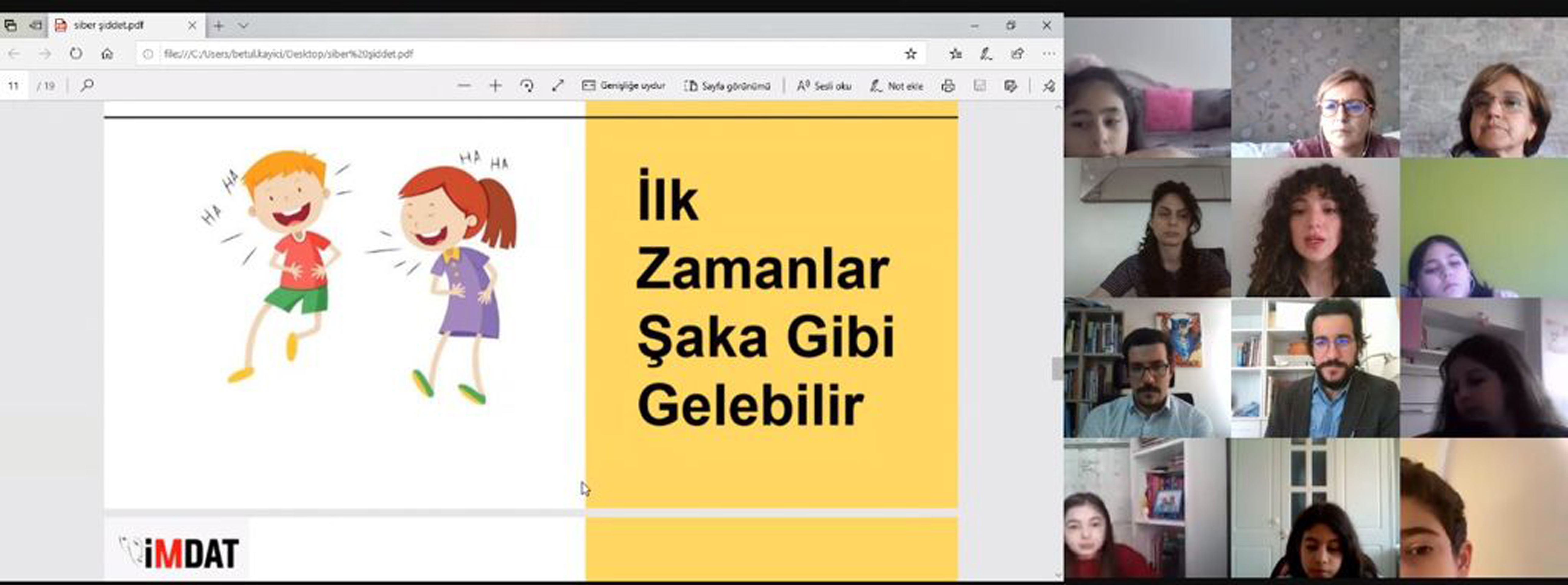Viewport: 1568px width, 585px height.
Task: Open the favorites hub panel
Action: 956,54
